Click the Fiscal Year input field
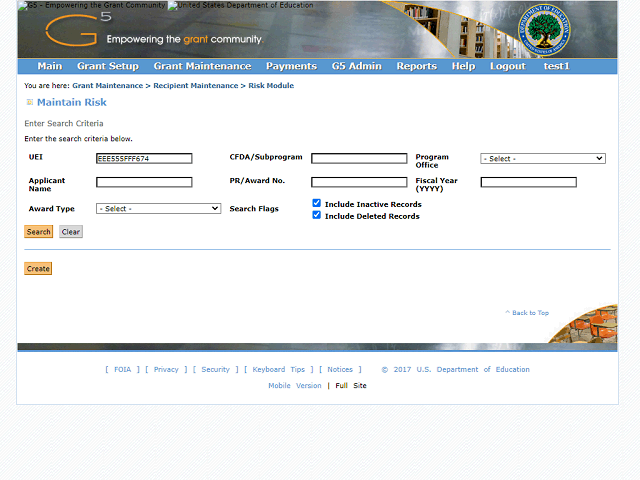This screenshot has height=480, width=640. pyautogui.click(x=529, y=182)
